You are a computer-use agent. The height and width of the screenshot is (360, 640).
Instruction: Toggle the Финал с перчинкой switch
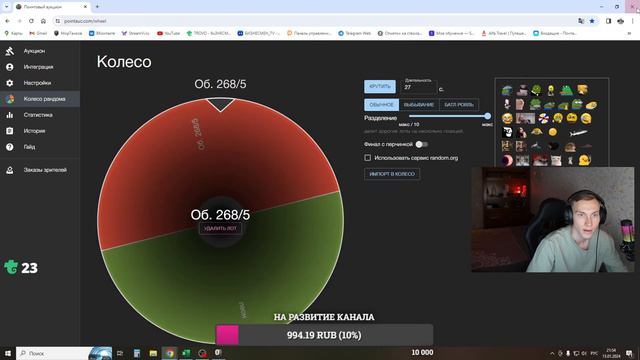pyautogui.click(x=422, y=144)
